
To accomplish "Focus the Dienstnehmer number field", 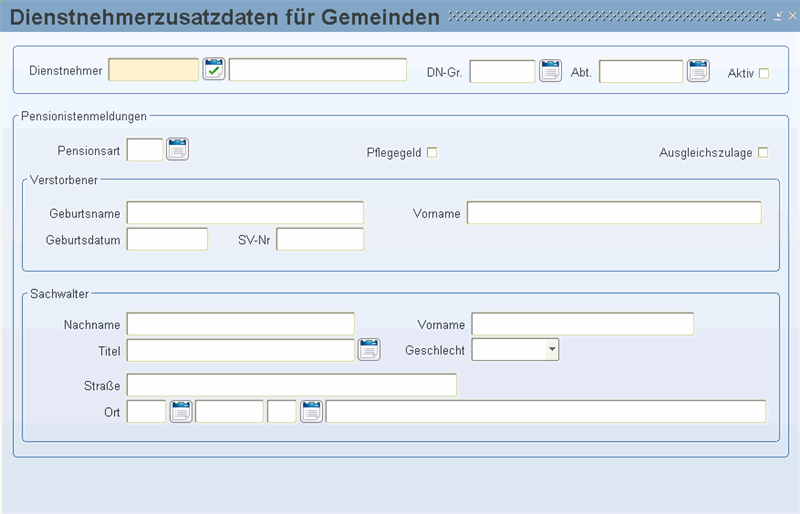I will (x=154, y=69).
